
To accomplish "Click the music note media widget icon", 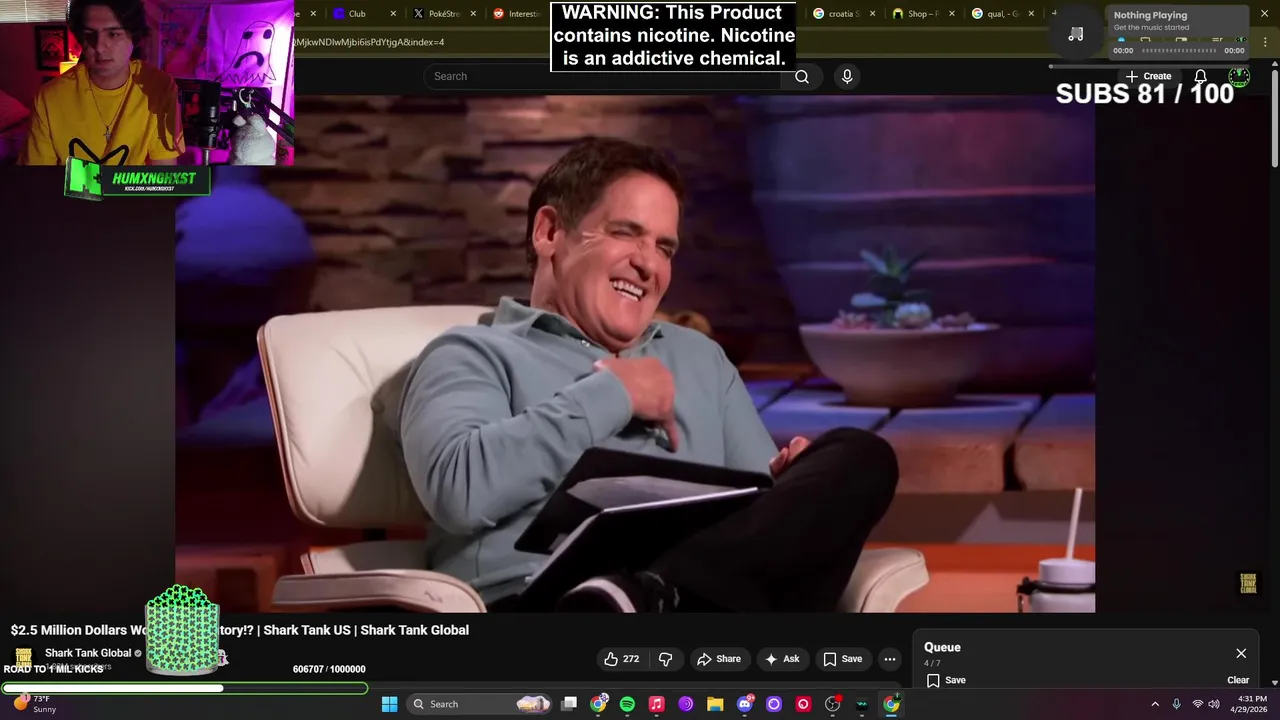I will [x=1076, y=34].
